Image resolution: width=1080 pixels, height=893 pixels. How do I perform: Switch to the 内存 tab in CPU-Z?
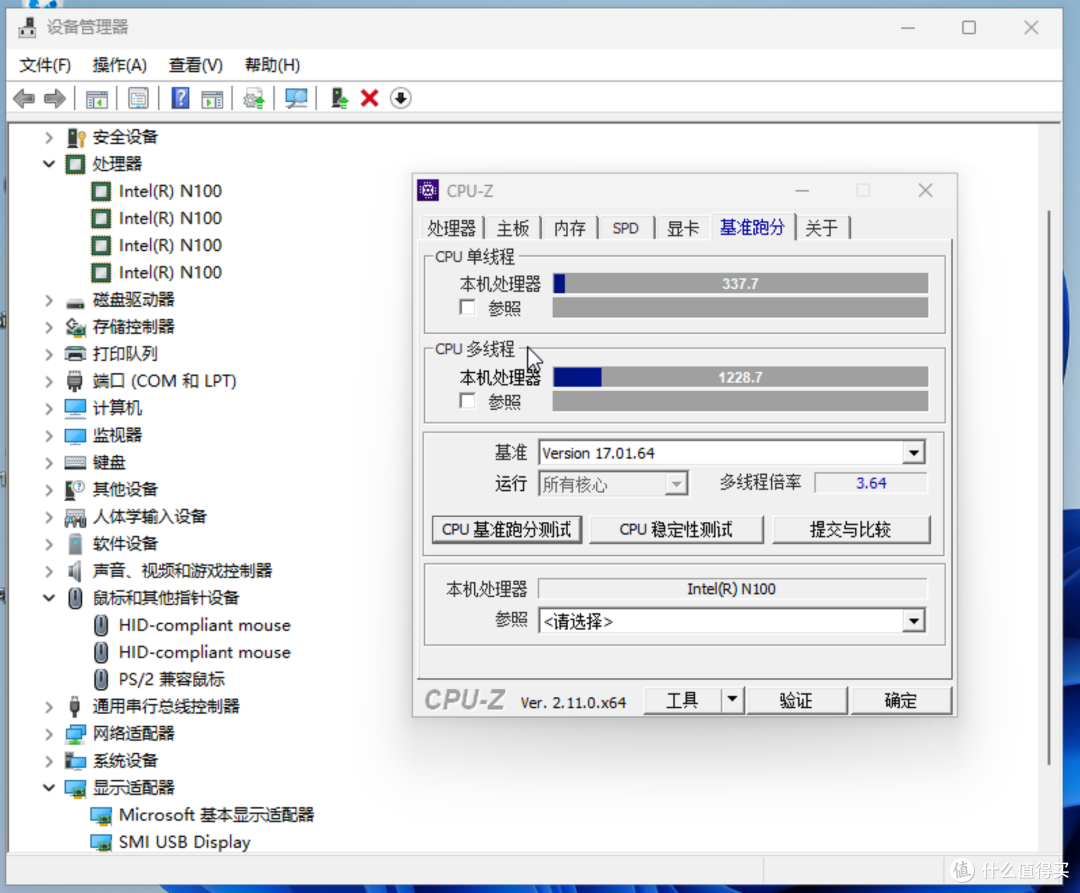click(570, 229)
